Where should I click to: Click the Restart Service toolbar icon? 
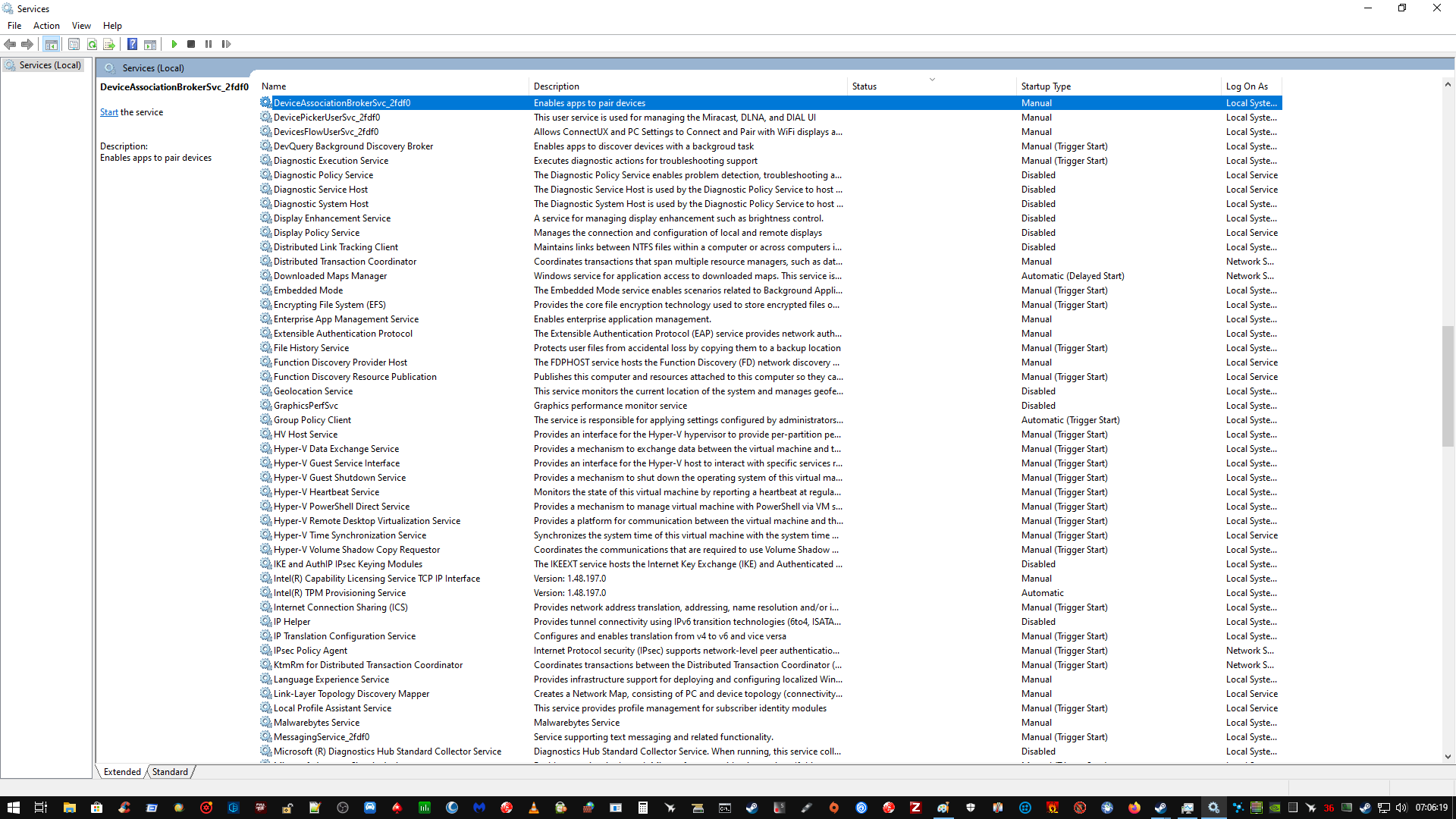pyautogui.click(x=226, y=44)
